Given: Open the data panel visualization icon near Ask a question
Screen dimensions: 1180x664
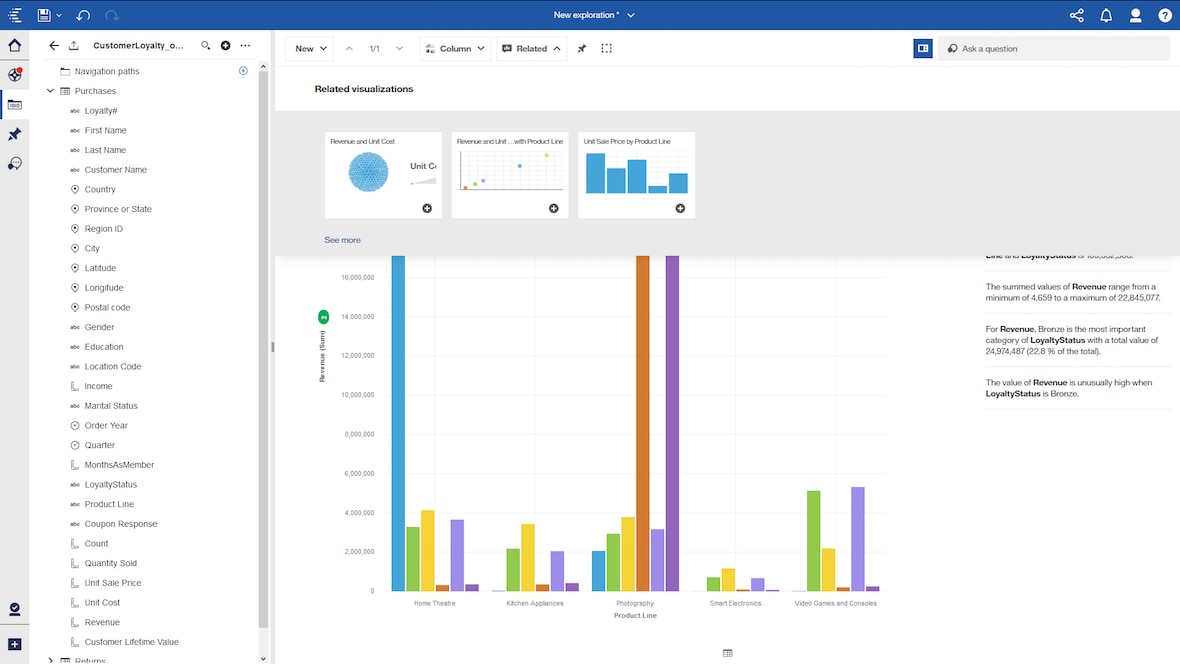Looking at the screenshot, I should pos(922,48).
